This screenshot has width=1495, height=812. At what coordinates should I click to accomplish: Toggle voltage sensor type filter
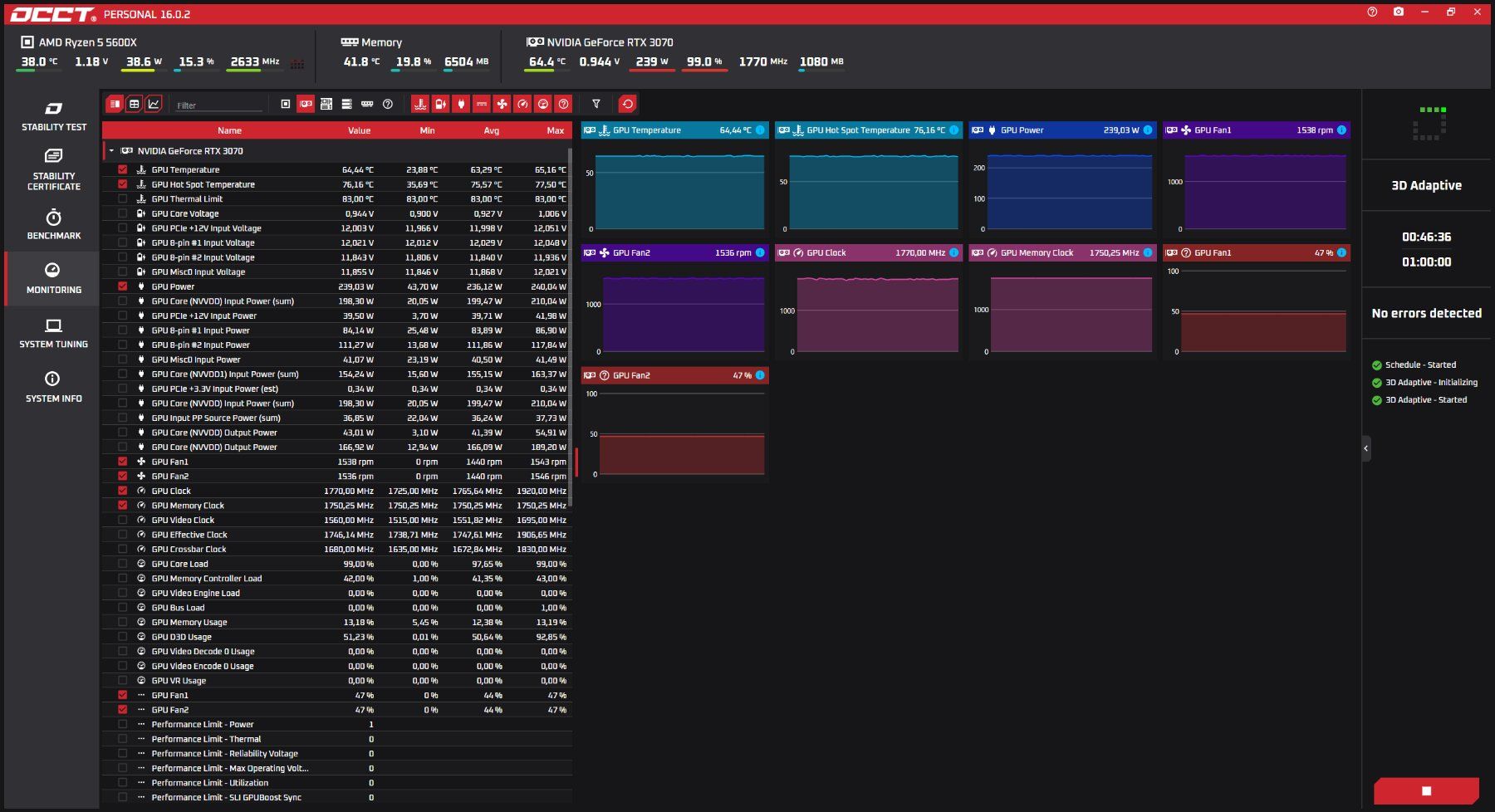(440, 104)
